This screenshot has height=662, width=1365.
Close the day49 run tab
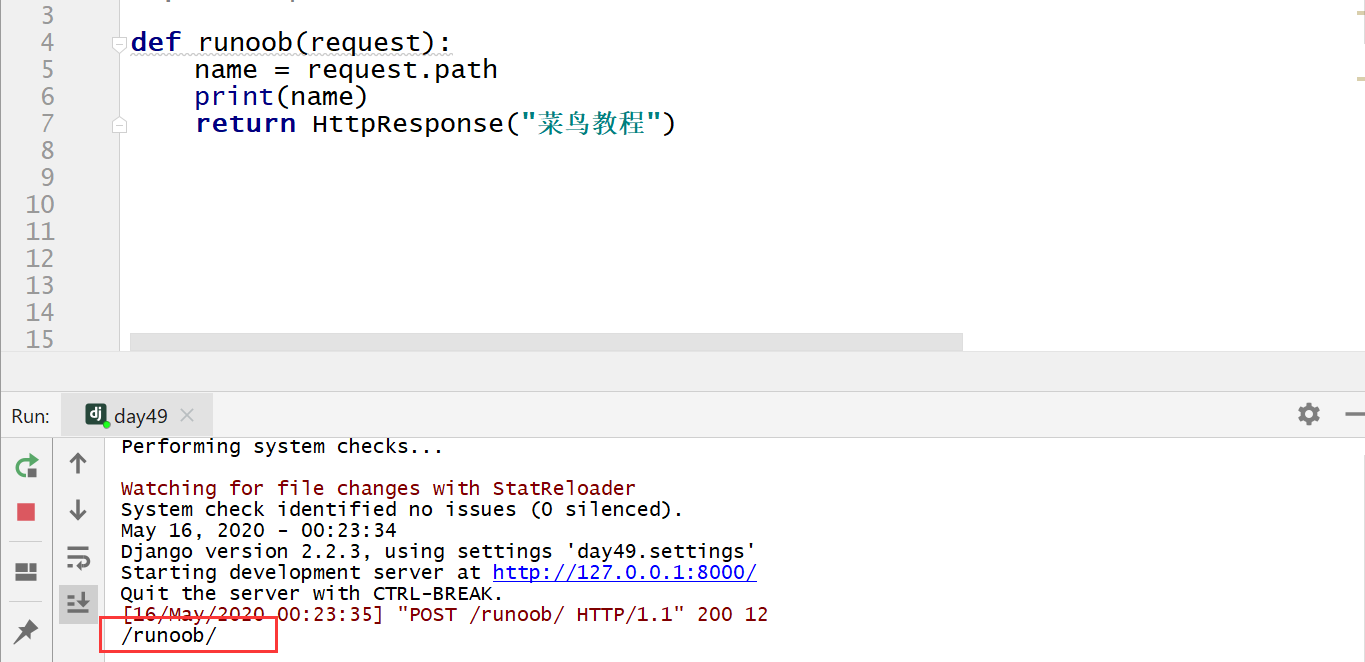187,416
